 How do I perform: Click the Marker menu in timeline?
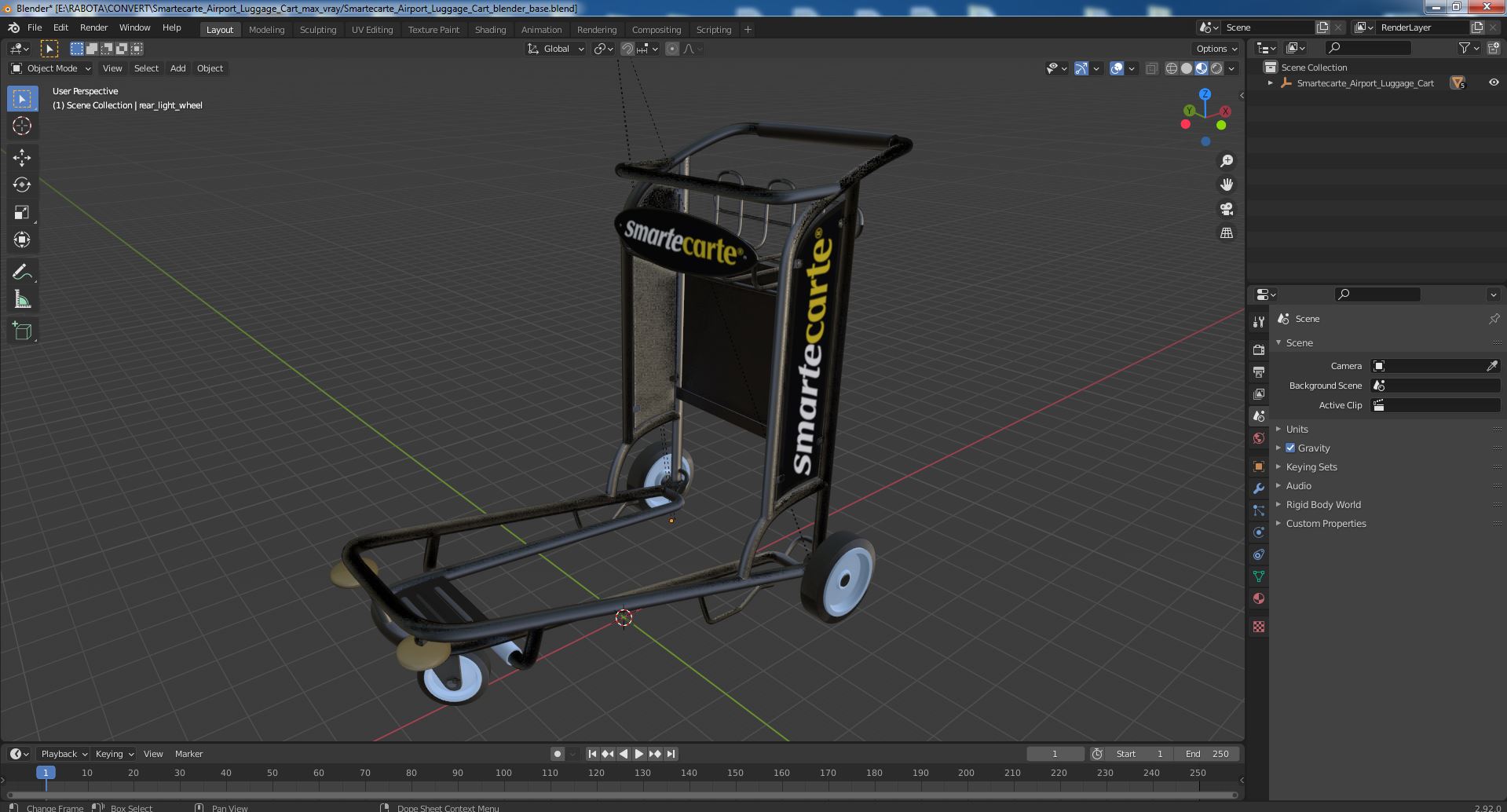click(x=188, y=754)
